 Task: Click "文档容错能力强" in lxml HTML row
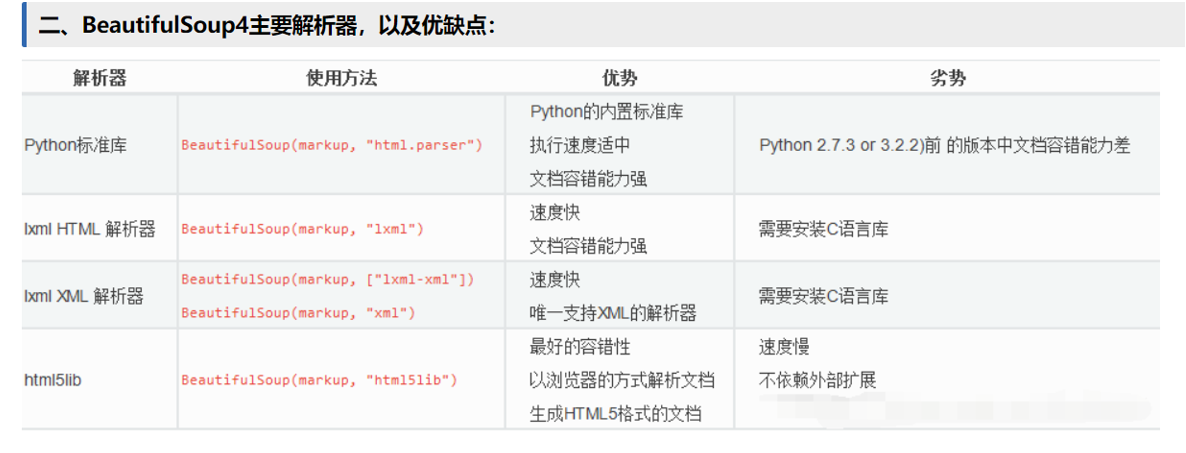(588, 246)
